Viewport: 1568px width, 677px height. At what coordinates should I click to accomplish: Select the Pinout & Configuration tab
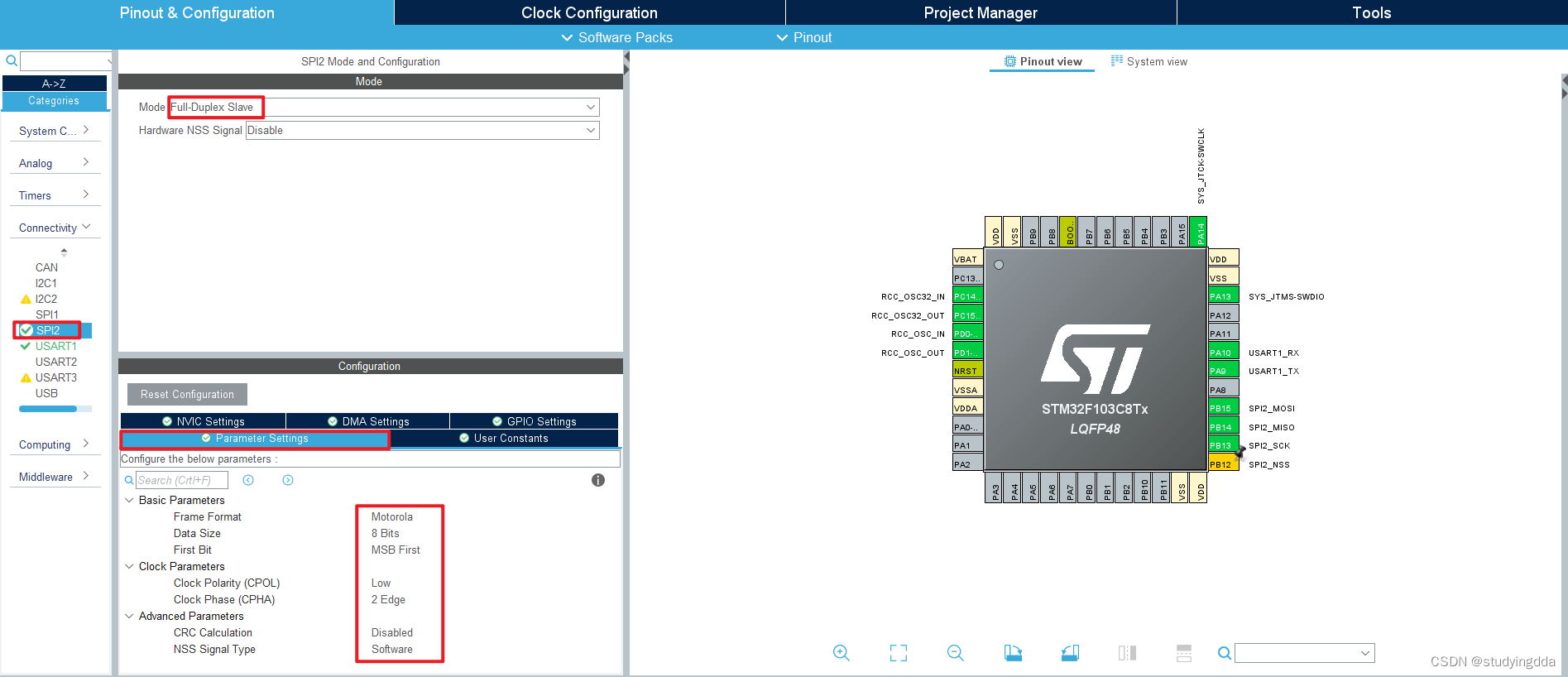(197, 12)
